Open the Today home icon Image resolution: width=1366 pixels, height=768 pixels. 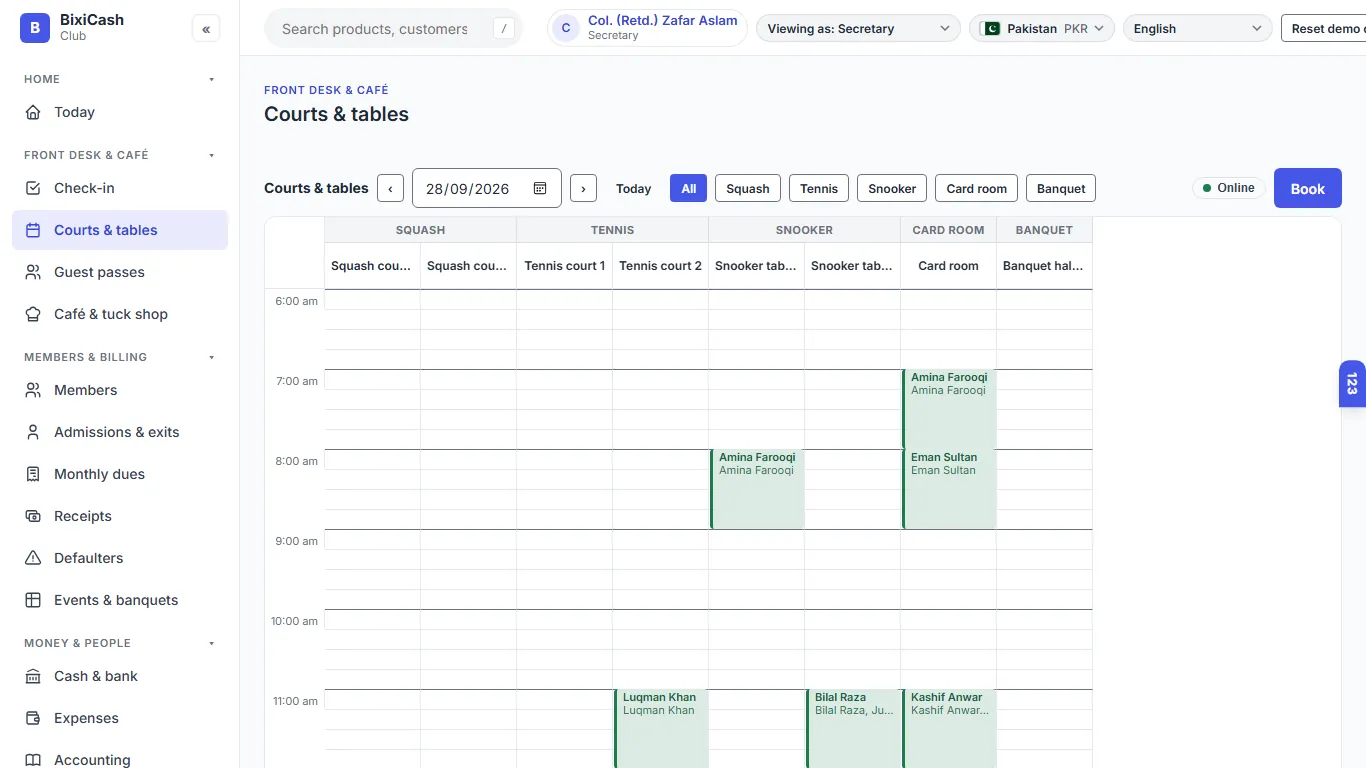click(33, 112)
